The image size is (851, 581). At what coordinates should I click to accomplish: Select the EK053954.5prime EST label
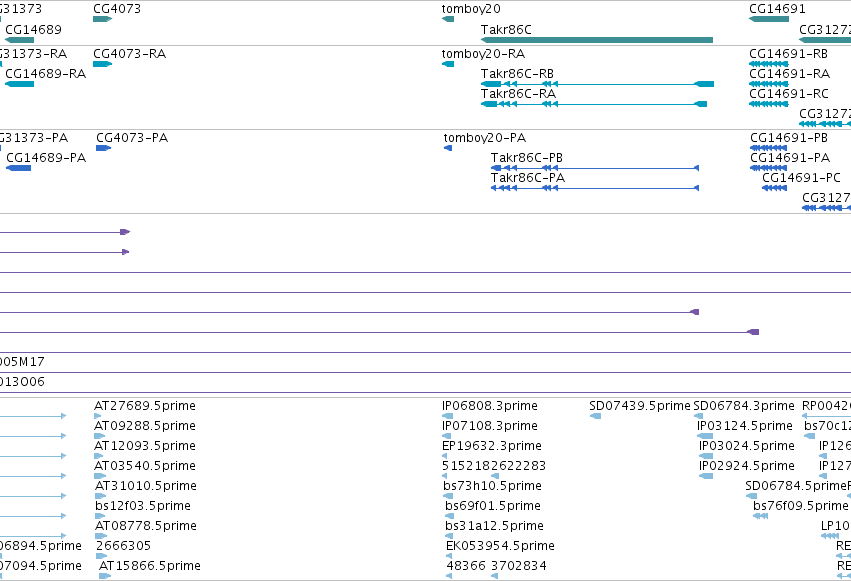500,546
